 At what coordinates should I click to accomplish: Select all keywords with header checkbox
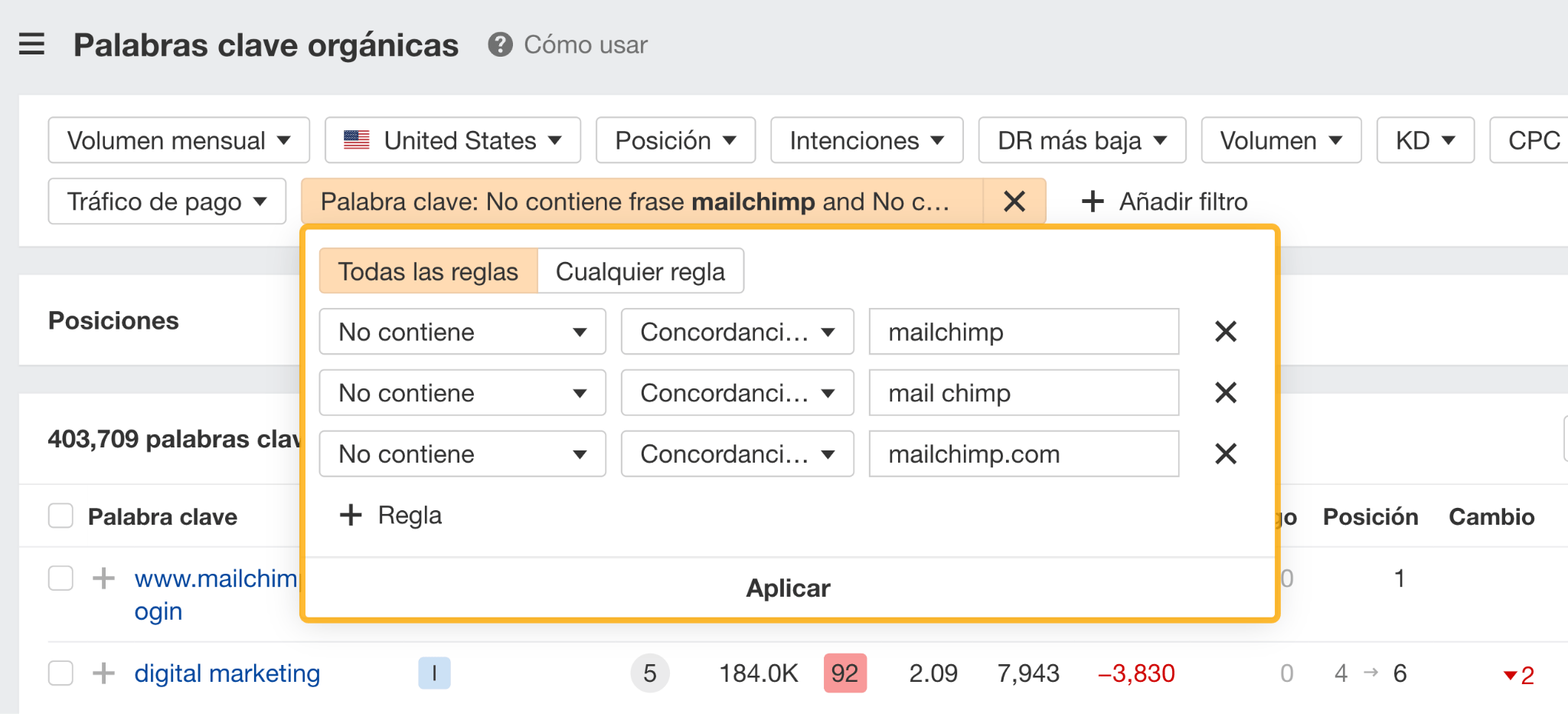click(x=60, y=516)
